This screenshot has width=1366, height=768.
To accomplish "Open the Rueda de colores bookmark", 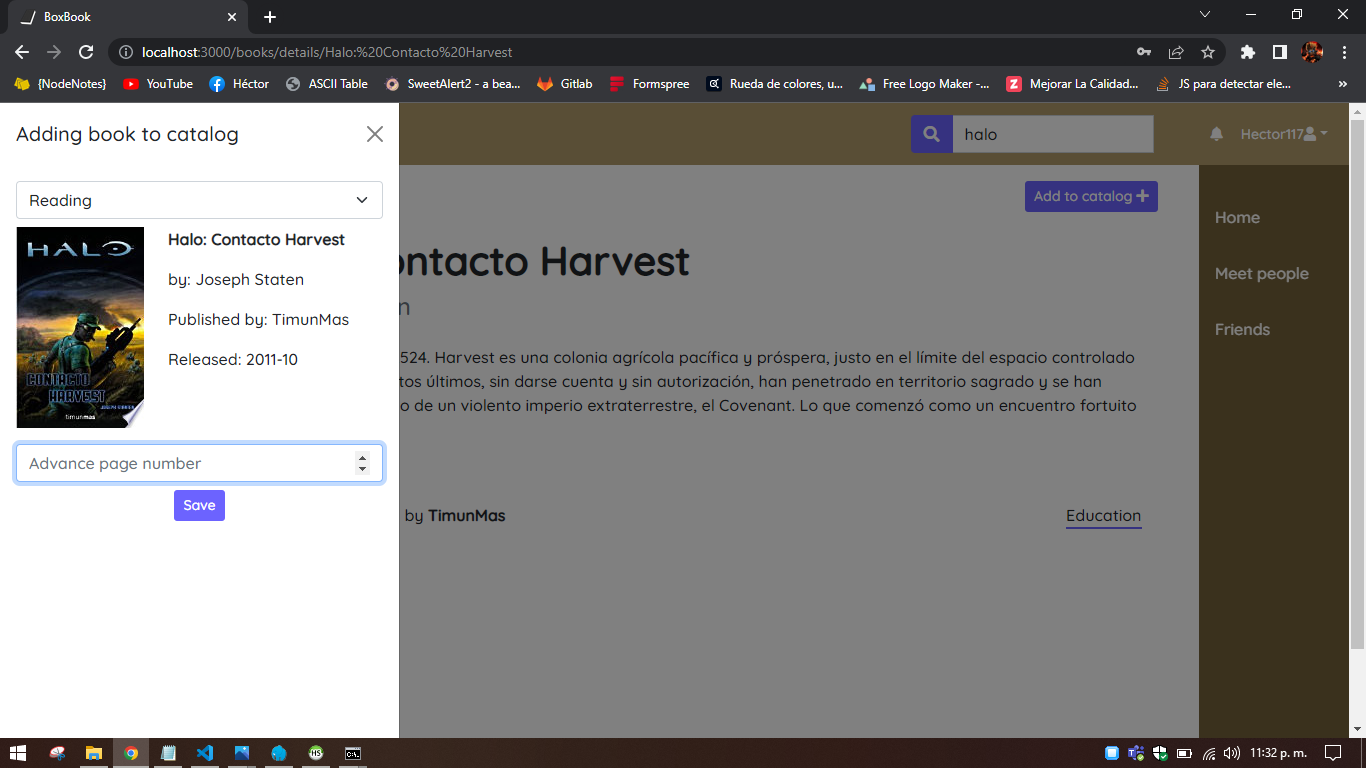I will 775,84.
